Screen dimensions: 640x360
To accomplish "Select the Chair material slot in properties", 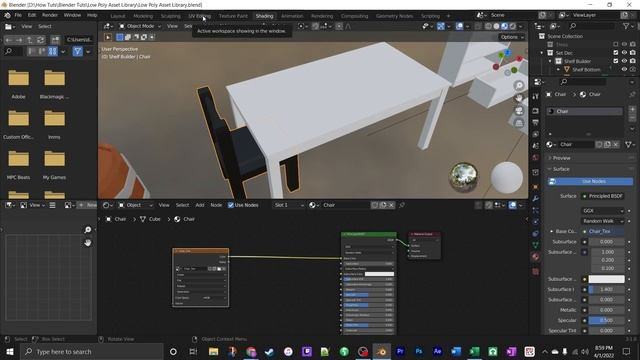I will 585,111.
